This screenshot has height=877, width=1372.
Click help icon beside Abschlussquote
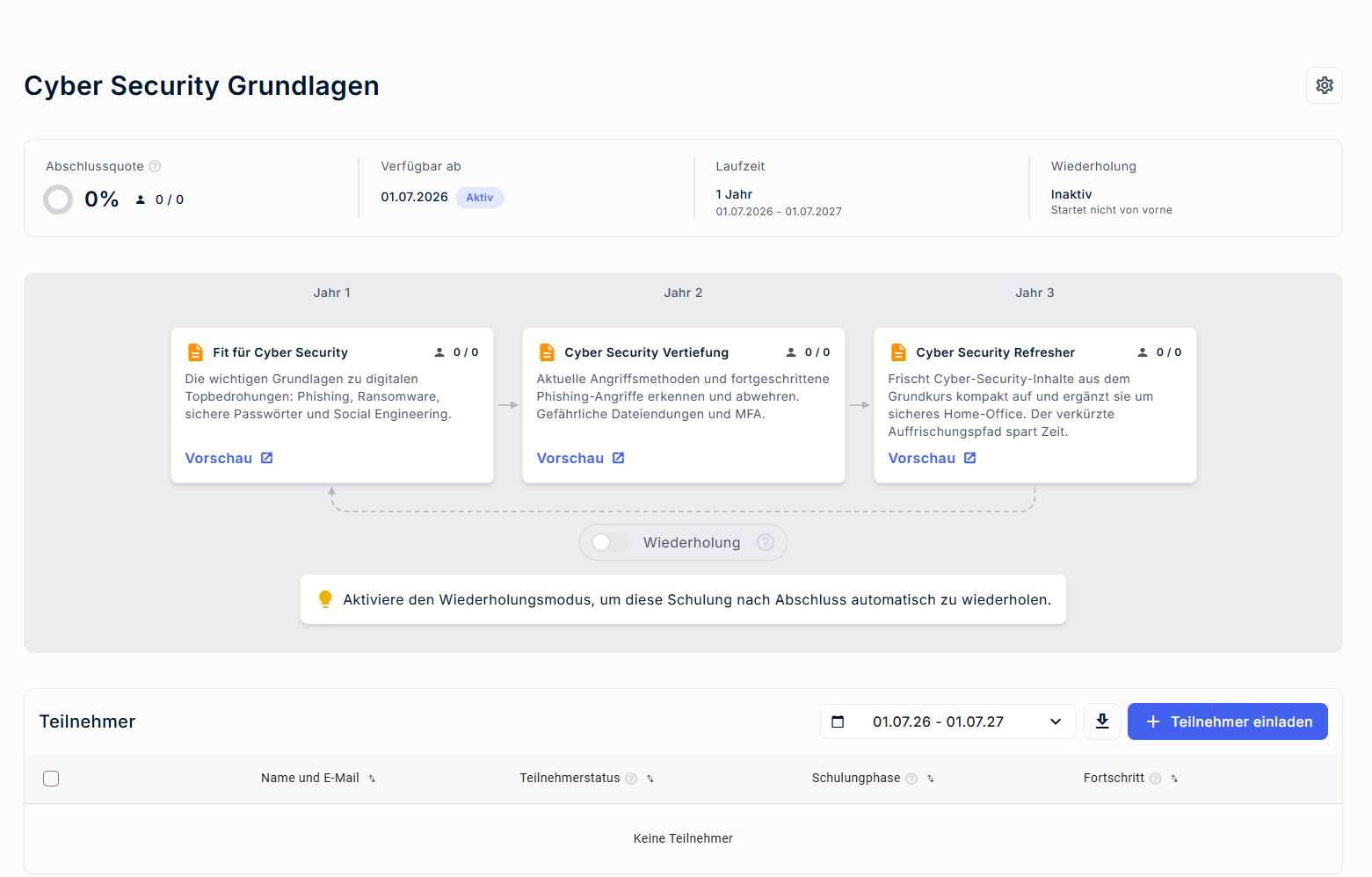coord(155,166)
